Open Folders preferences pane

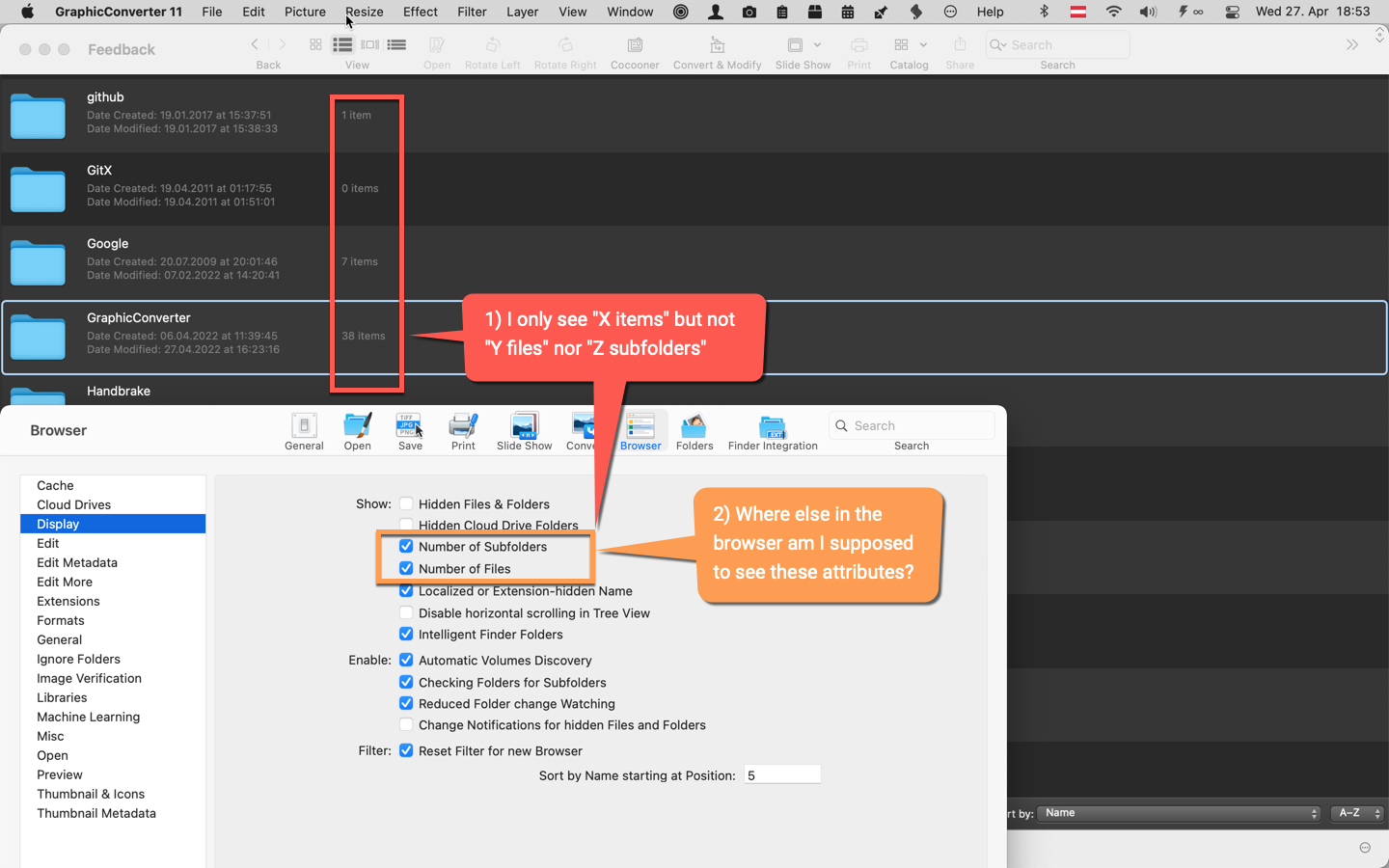coord(694,431)
